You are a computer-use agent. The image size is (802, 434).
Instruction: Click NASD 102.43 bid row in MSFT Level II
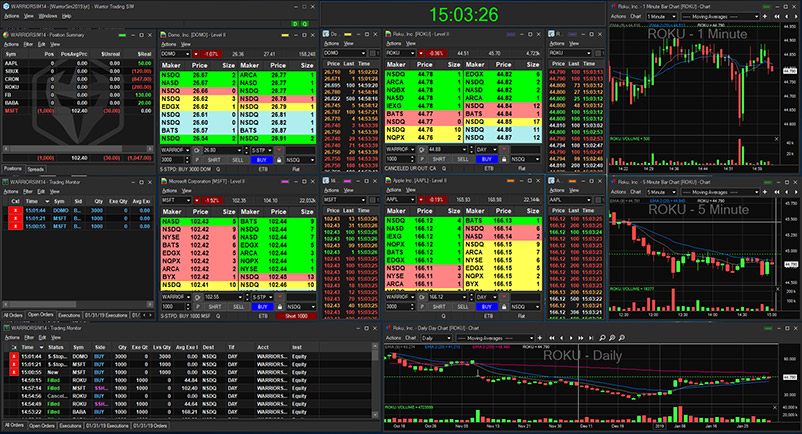point(198,221)
